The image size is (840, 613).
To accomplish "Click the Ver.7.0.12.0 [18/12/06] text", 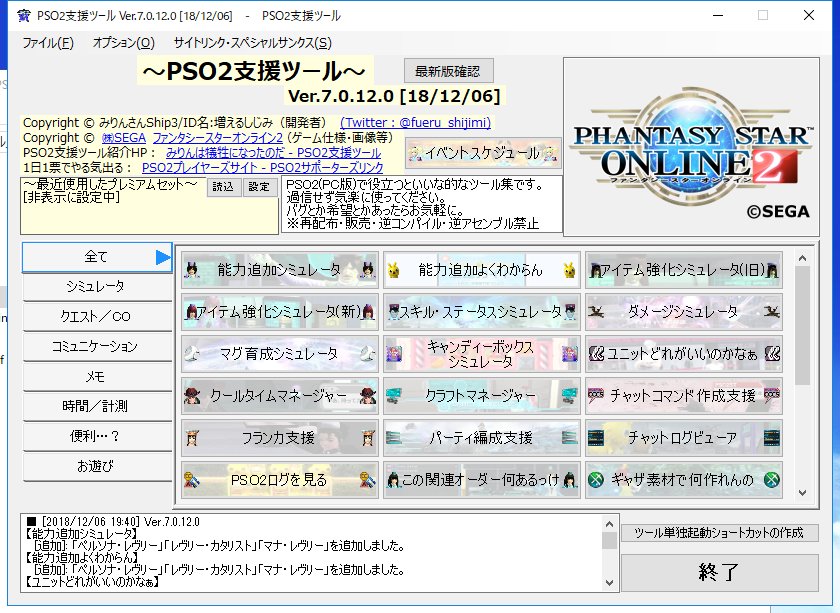I will tap(394, 96).
